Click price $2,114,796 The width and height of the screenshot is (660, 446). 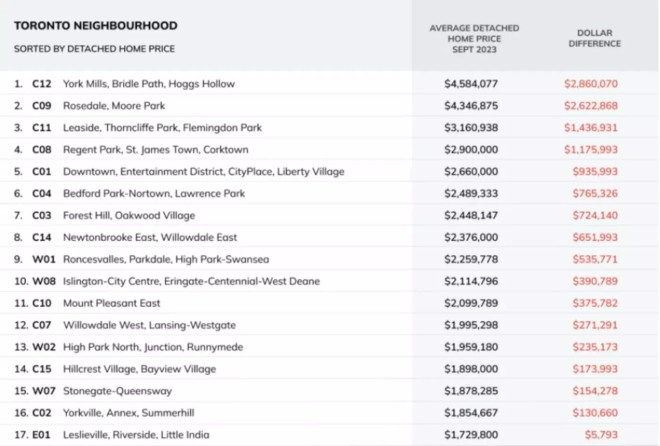(x=471, y=281)
